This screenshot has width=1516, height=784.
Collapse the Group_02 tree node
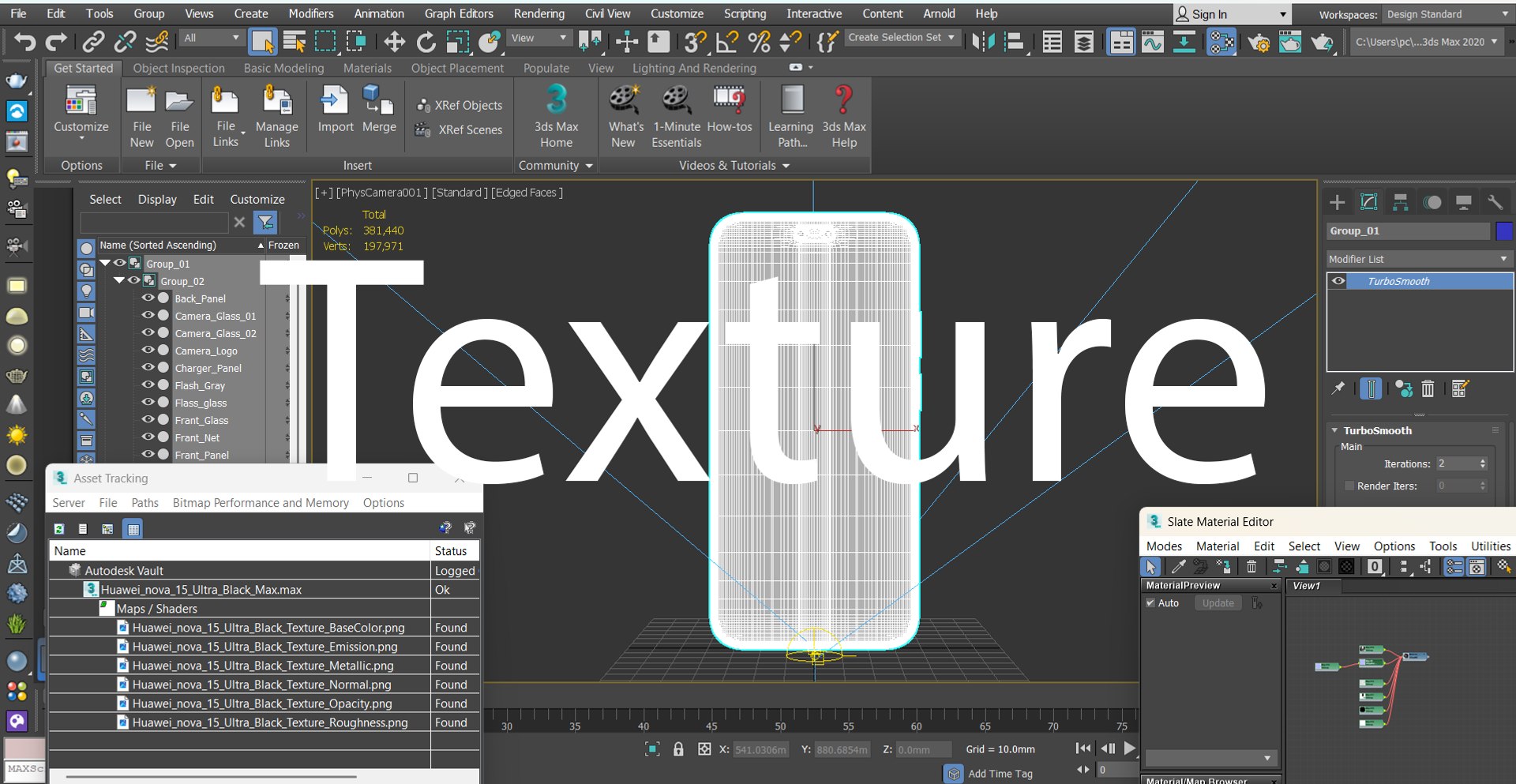pos(119,281)
